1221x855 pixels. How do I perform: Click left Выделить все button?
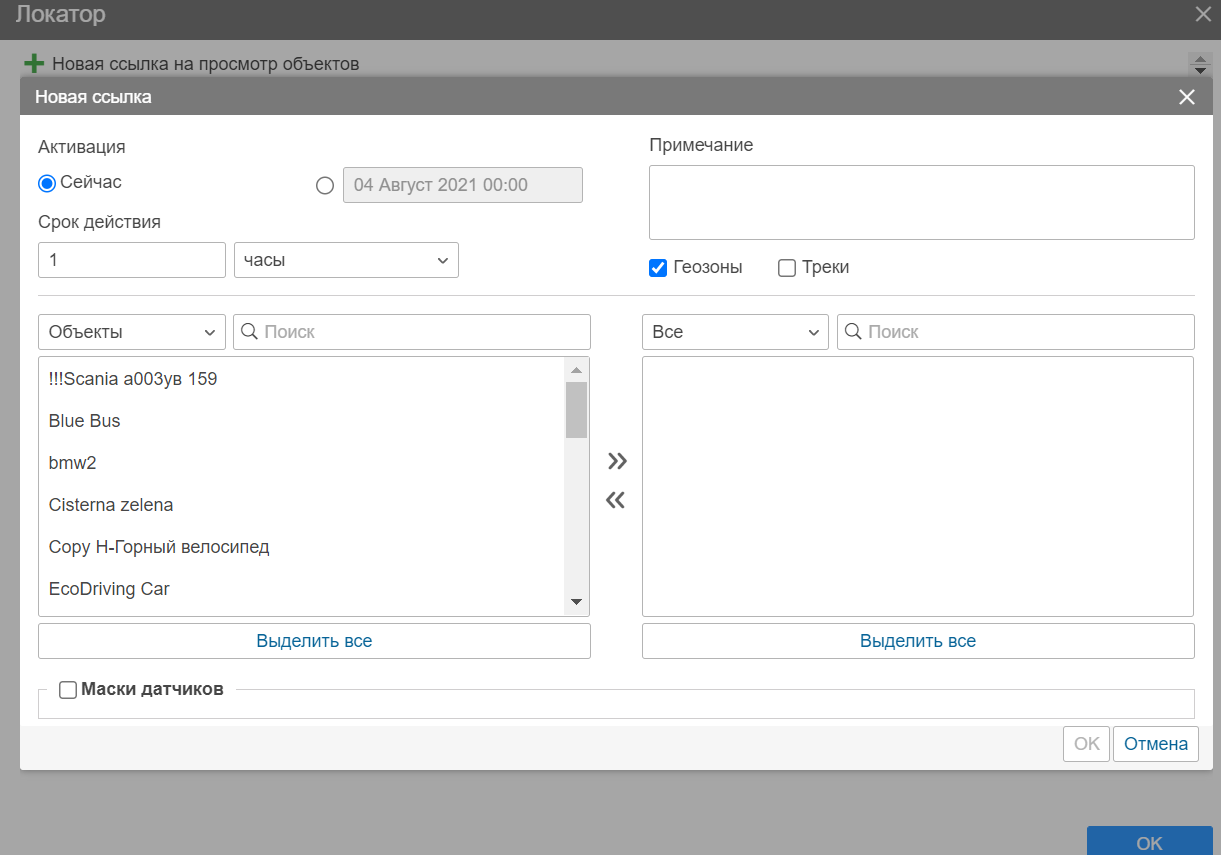[314, 641]
